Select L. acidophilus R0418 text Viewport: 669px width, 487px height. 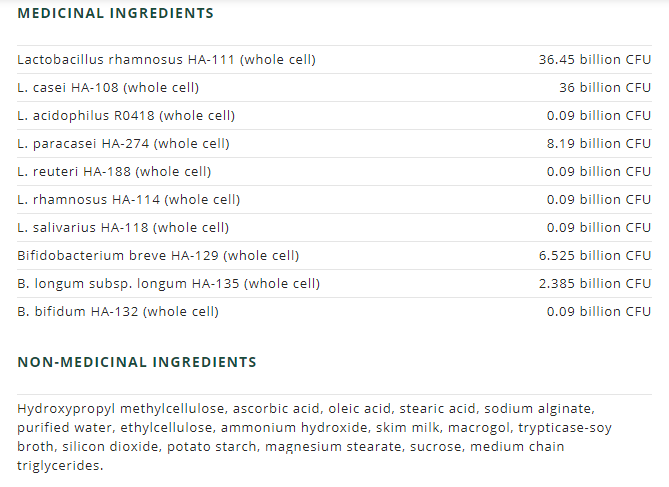pyautogui.click(x=126, y=116)
